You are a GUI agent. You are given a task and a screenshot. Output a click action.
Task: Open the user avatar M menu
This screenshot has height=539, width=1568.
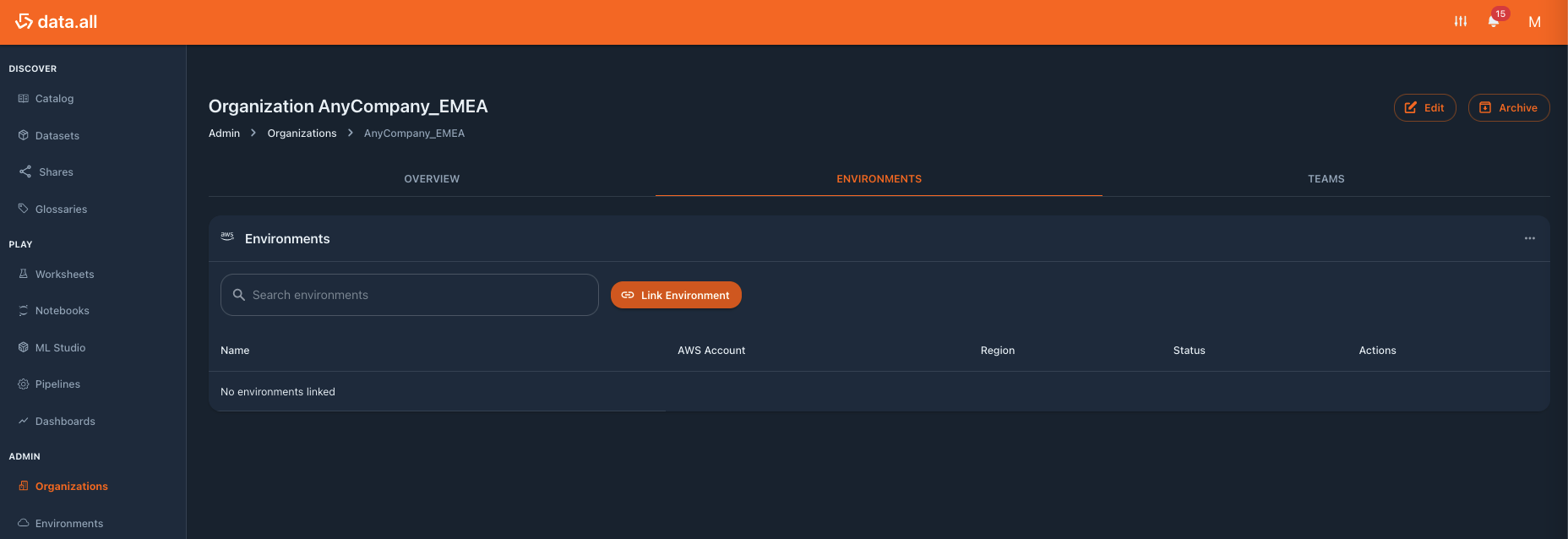click(1535, 22)
